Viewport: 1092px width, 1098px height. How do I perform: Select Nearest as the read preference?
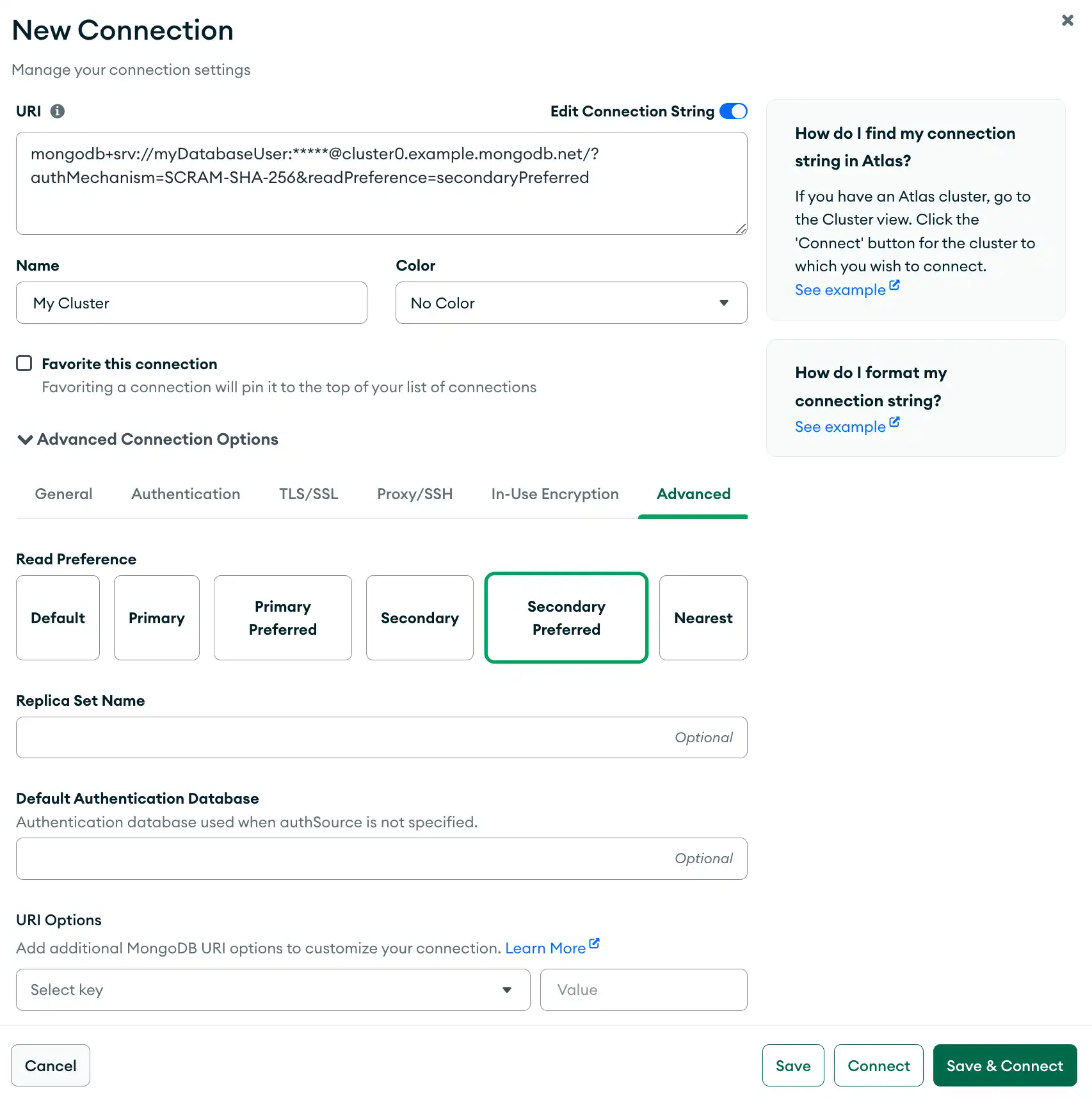(x=703, y=617)
